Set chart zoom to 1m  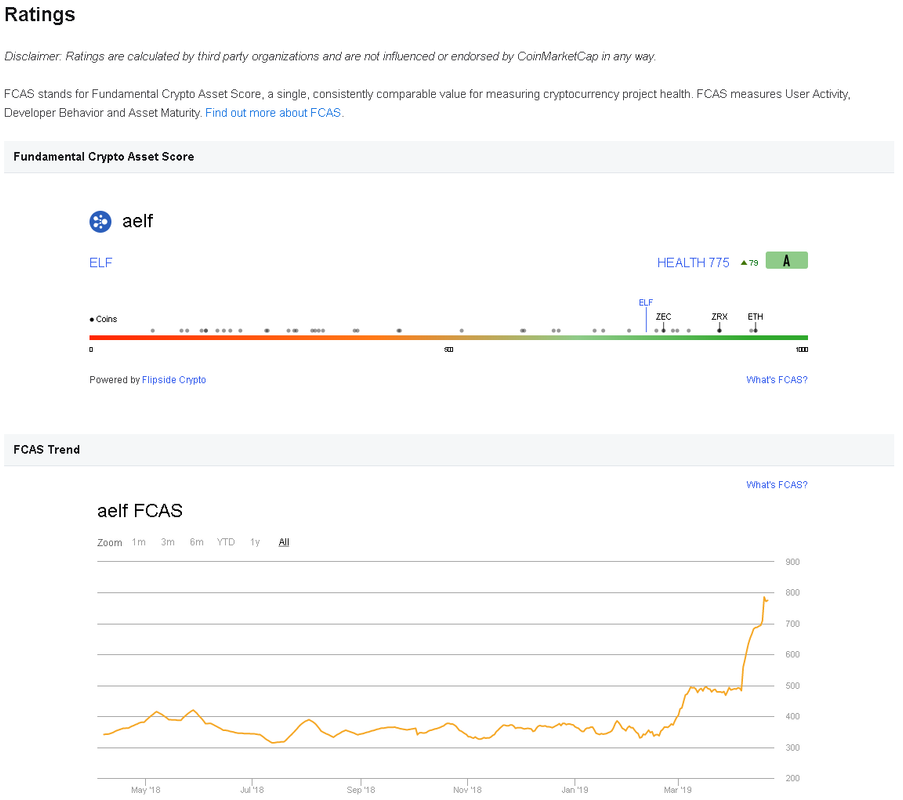[x=139, y=543]
